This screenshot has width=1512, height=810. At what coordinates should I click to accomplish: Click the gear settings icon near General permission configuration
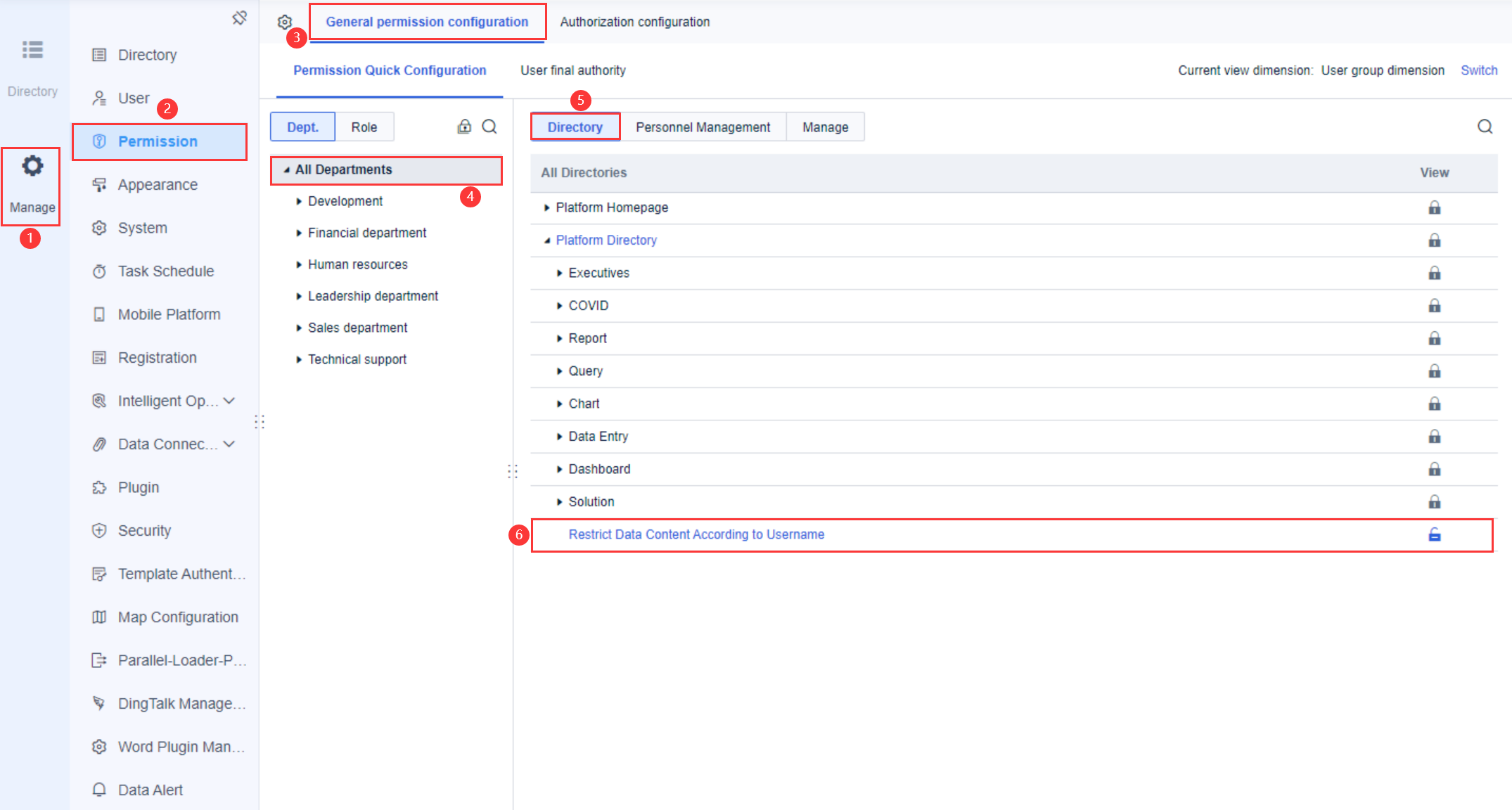285,22
